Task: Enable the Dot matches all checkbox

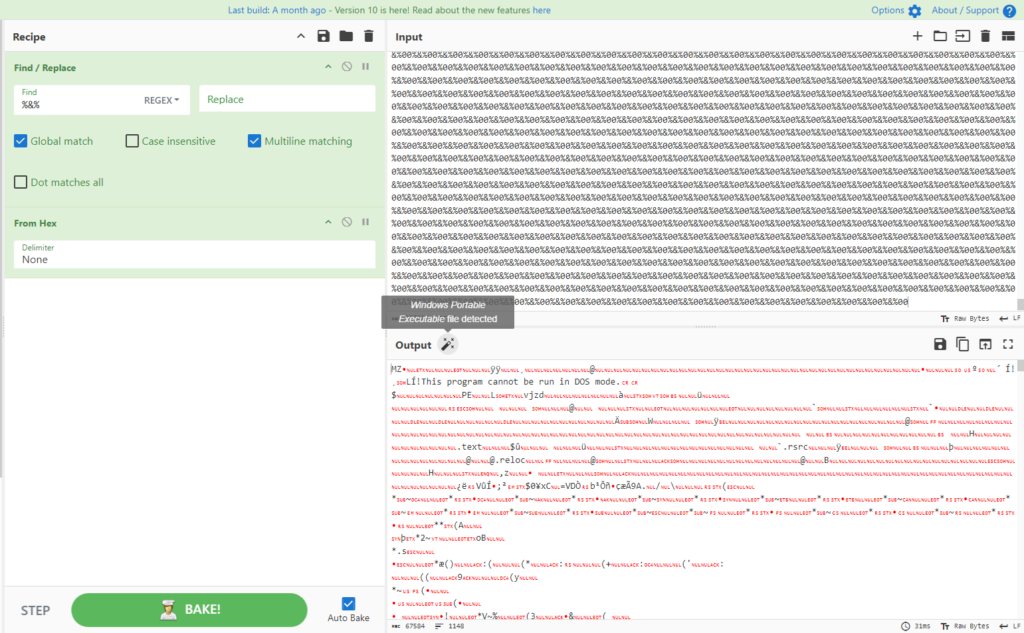Action: [x=20, y=182]
